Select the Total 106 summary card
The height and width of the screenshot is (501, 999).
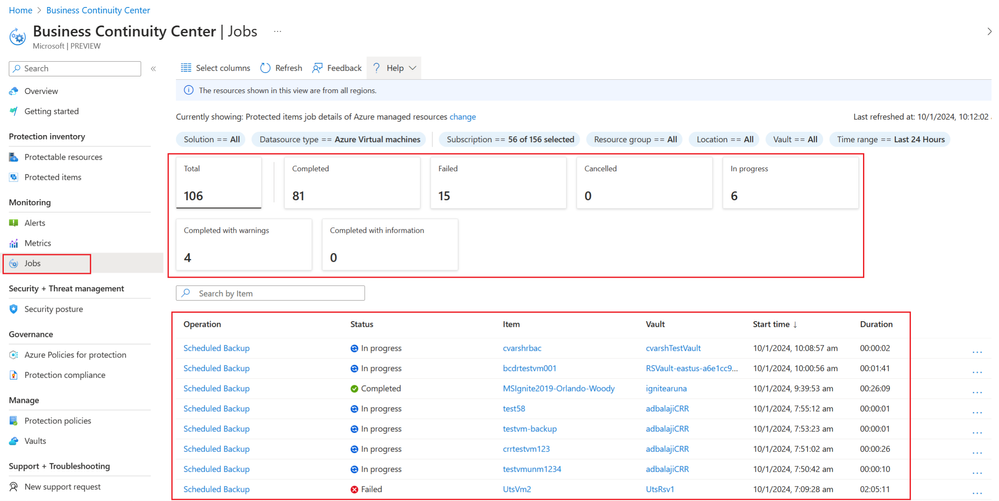click(x=219, y=183)
